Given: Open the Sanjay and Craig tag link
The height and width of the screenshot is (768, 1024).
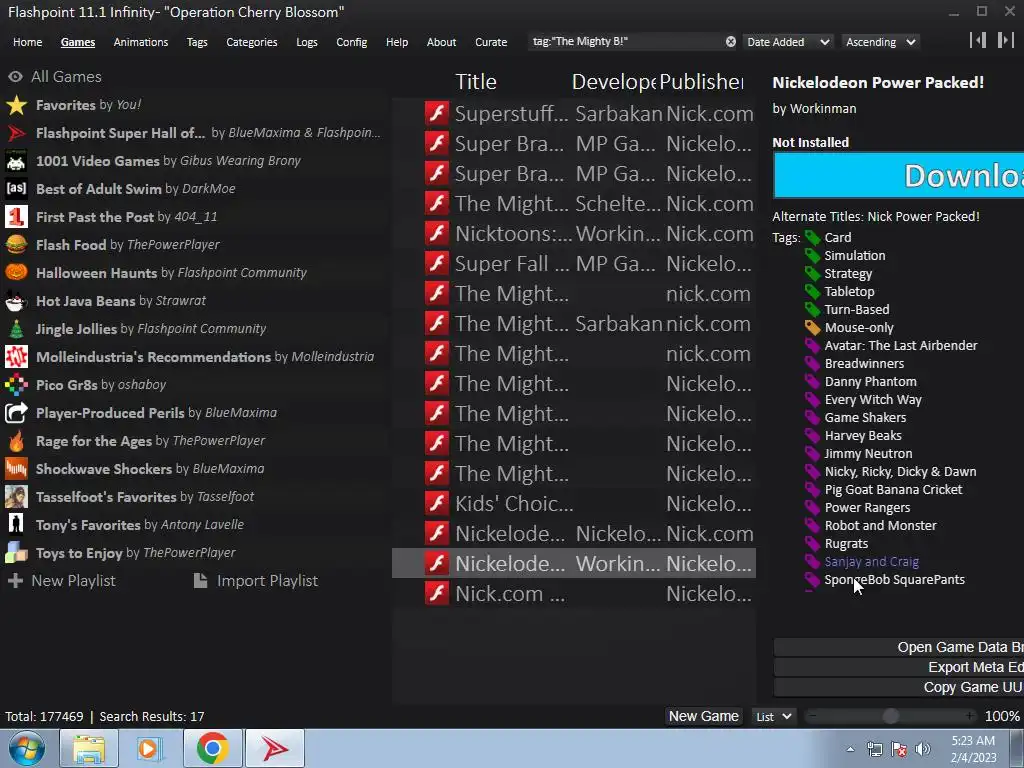Looking at the screenshot, I should tap(871, 562).
